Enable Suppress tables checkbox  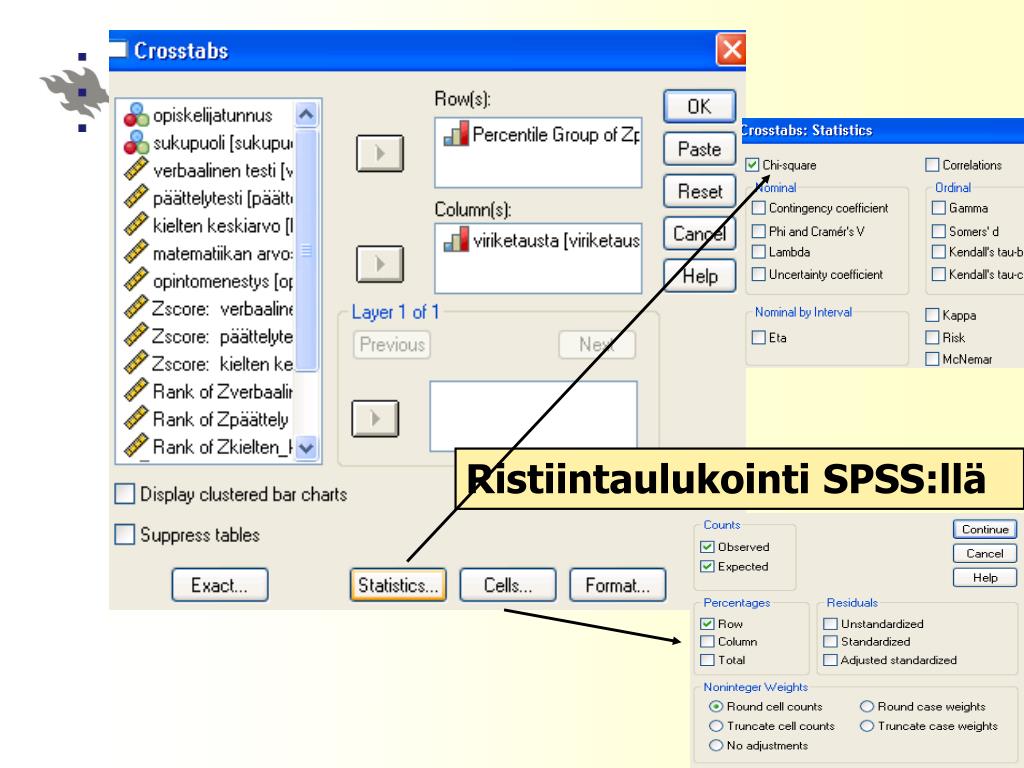124,534
